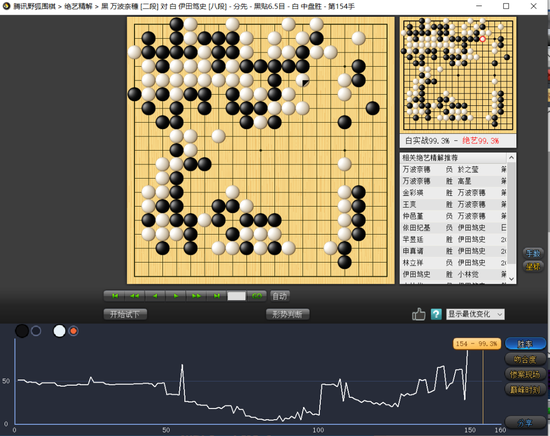Click the lone white stone near the board center-left
The image size is (550, 436).
[218, 136]
